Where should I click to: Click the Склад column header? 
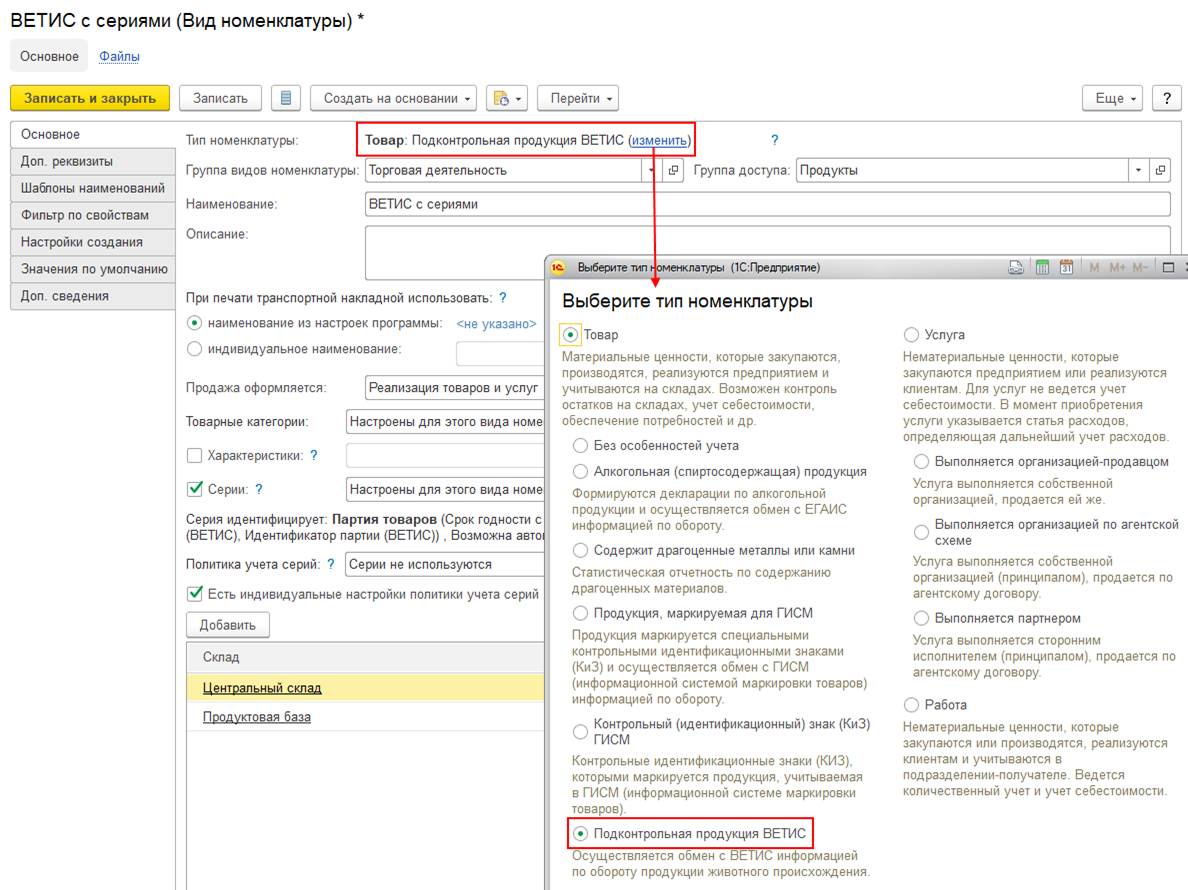(x=365, y=657)
